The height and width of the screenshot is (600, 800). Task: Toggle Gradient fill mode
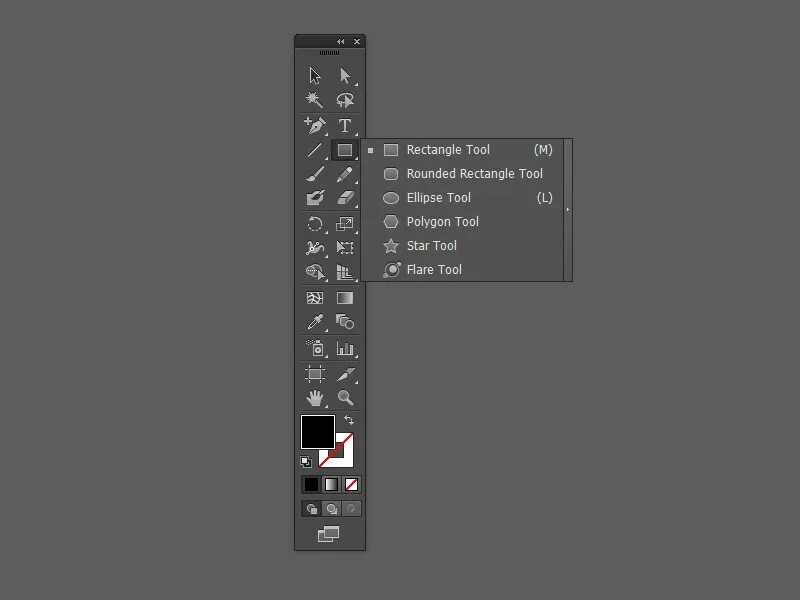coord(331,483)
